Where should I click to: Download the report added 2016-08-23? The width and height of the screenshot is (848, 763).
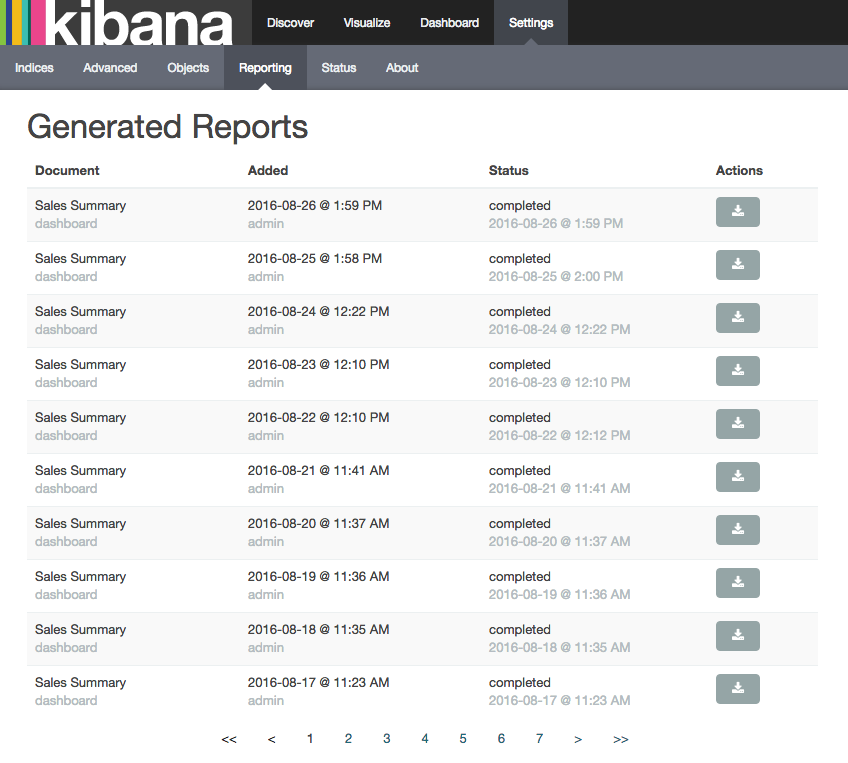737,371
